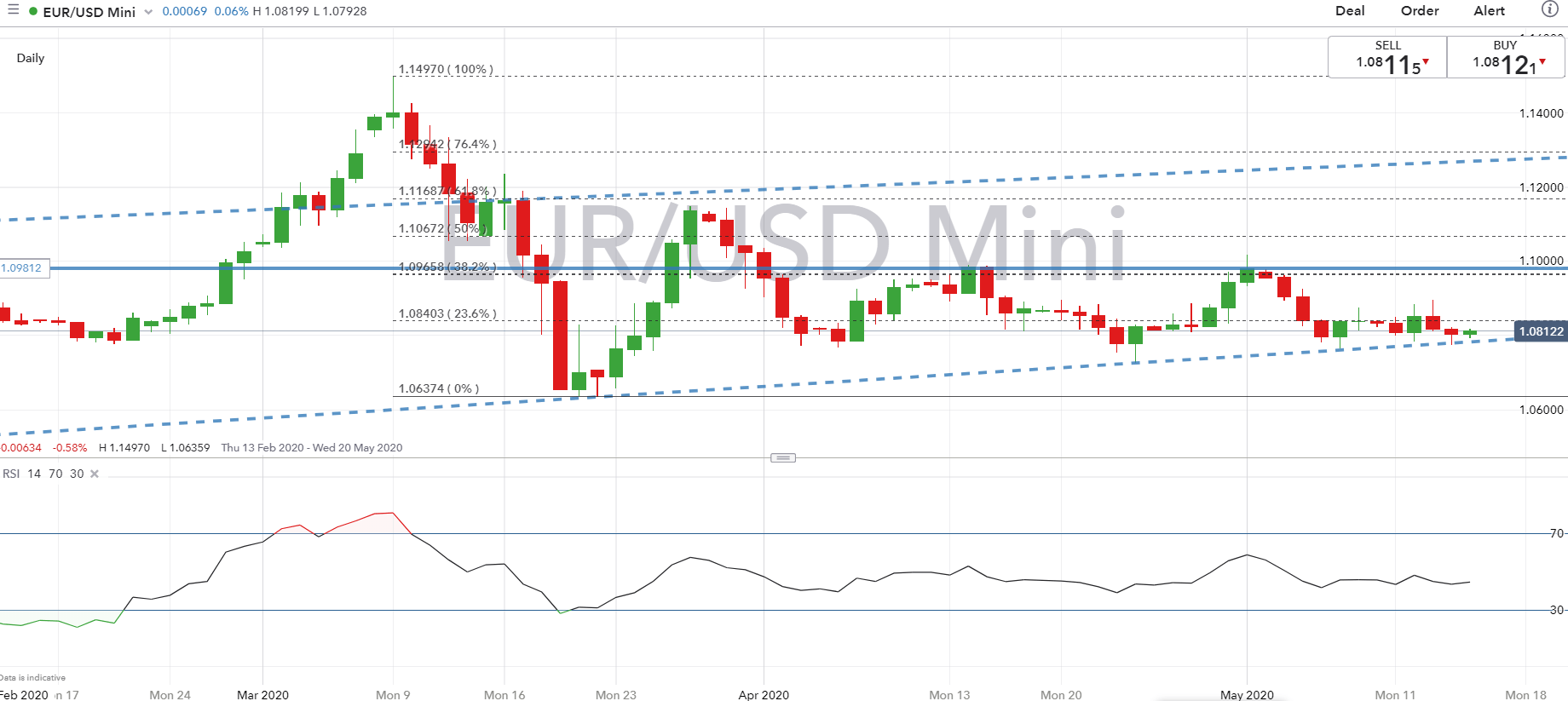This screenshot has height=701, width=1568.
Task: Click the current price tag 1.08122
Action: tap(1541, 331)
